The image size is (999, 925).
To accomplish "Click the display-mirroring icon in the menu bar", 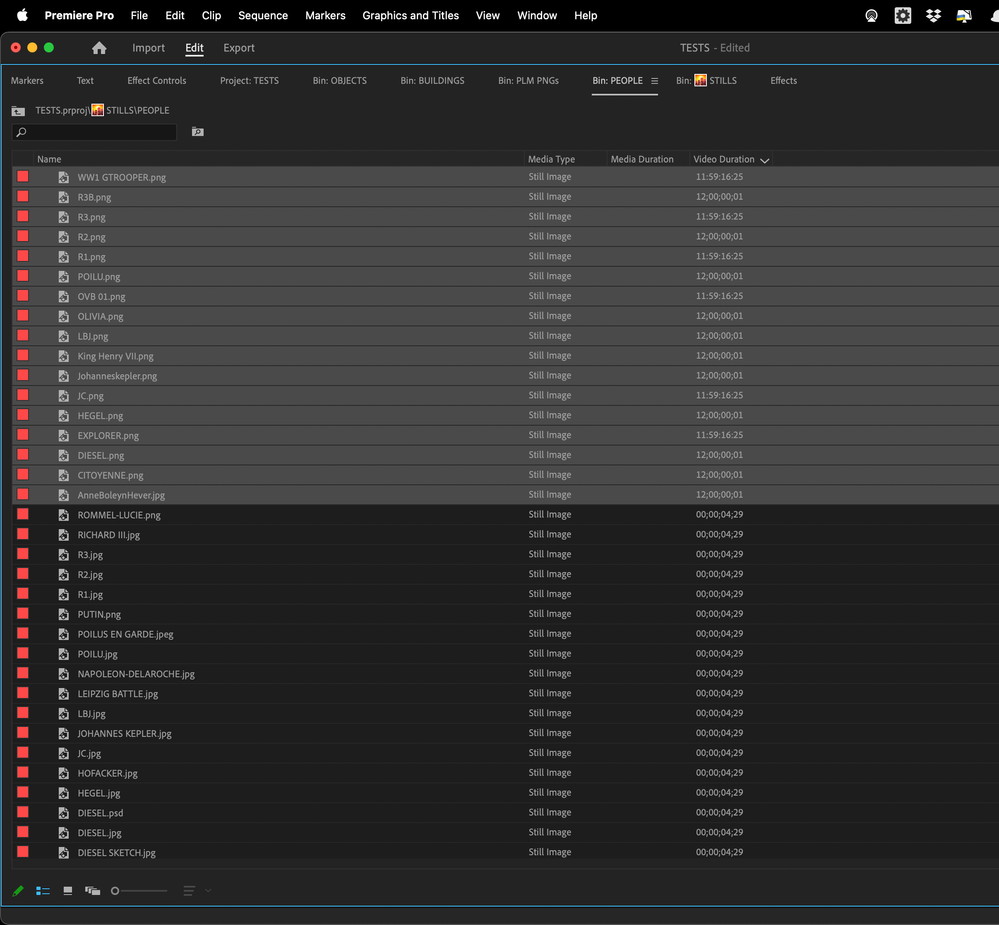I will coord(964,16).
